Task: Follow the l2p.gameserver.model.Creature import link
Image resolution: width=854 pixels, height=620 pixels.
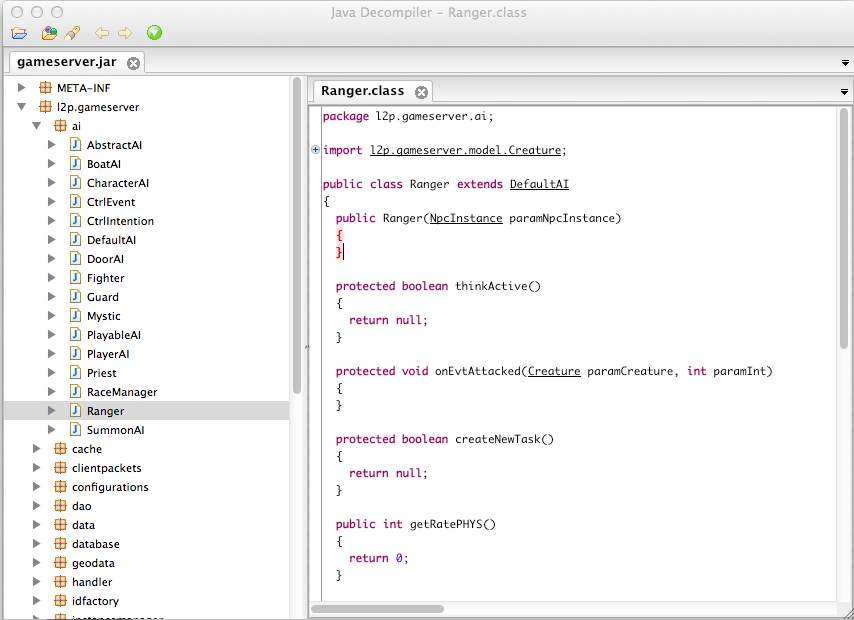Action: click(x=465, y=150)
